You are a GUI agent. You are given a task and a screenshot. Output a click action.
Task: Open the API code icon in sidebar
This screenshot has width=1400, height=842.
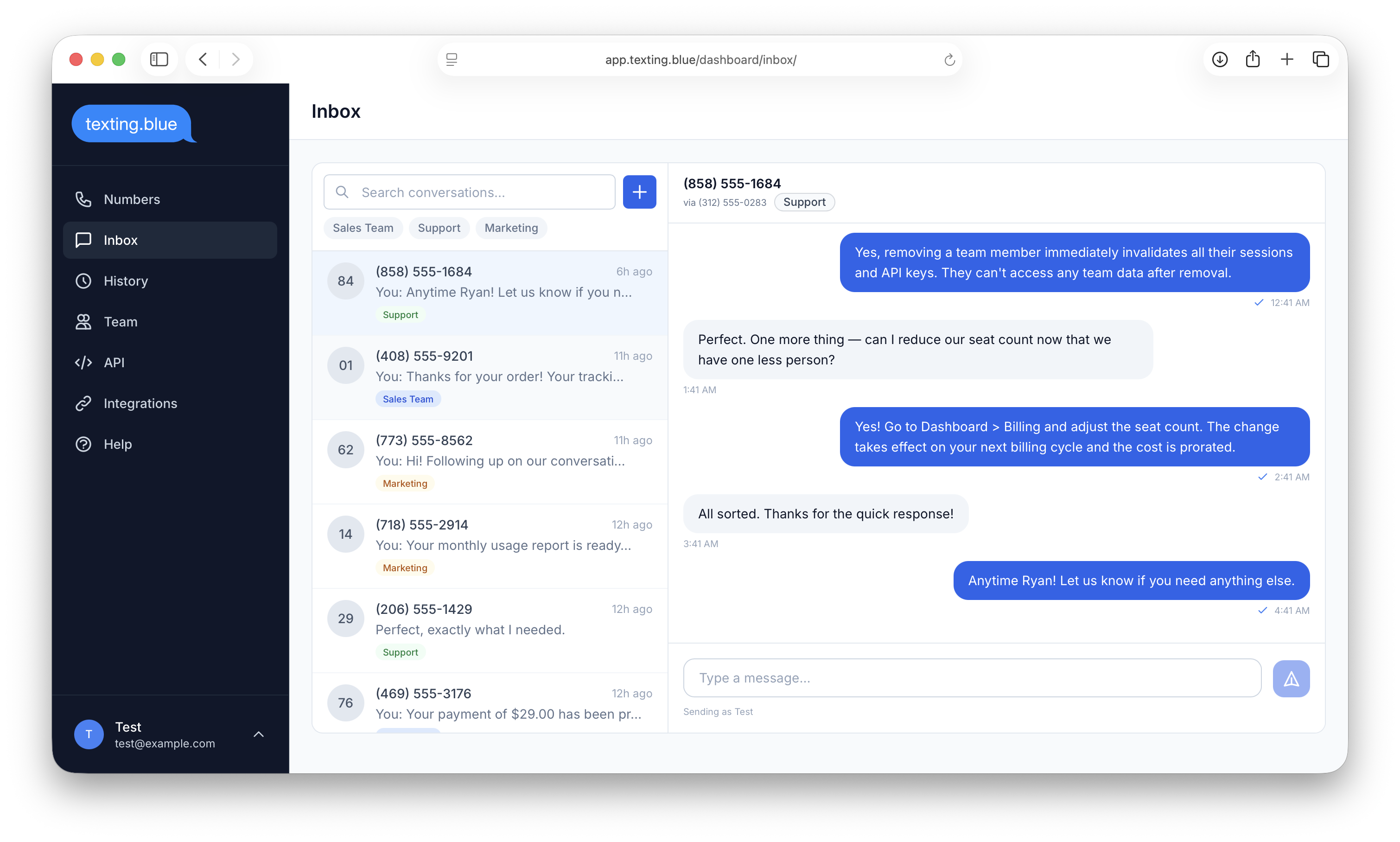pyautogui.click(x=83, y=363)
